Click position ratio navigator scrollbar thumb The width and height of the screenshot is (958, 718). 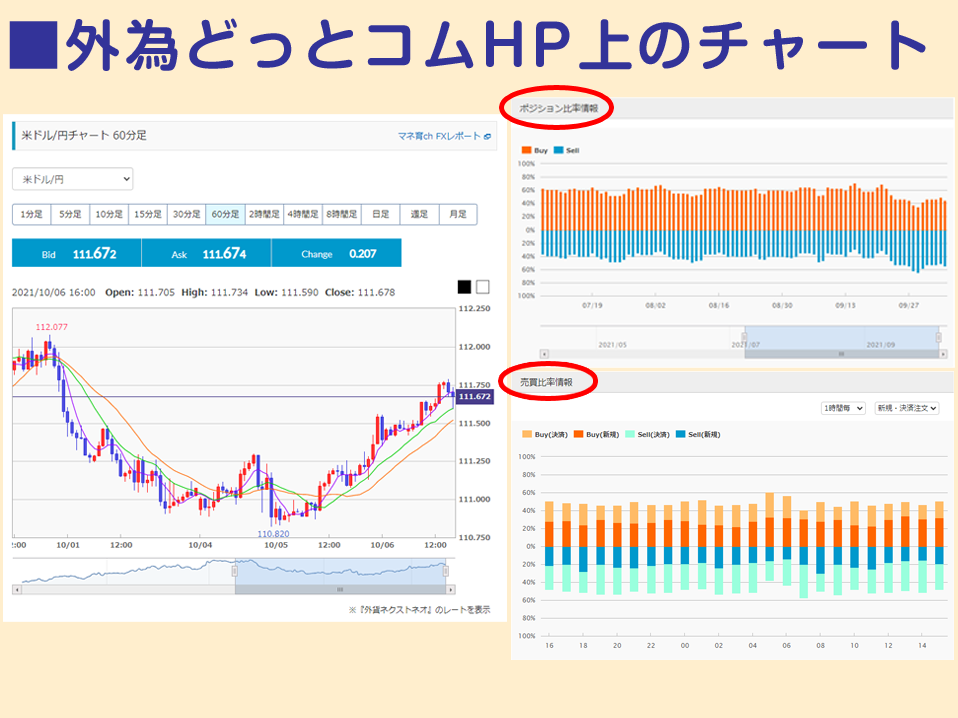[841, 354]
